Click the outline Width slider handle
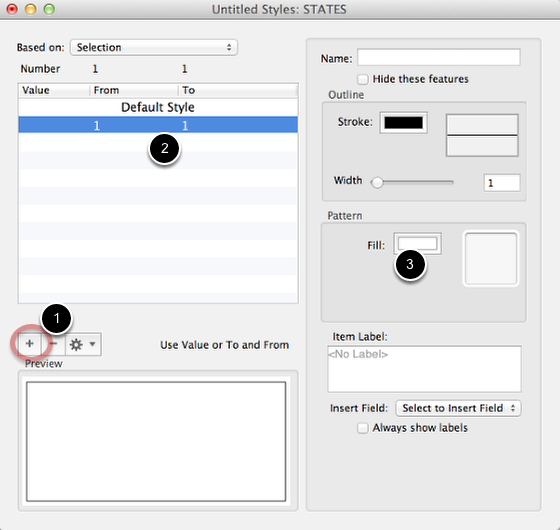 377,182
